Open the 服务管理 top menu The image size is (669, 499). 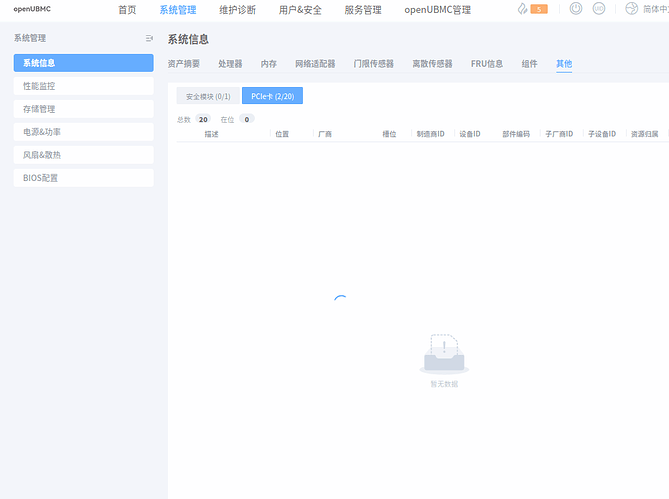click(x=363, y=10)
